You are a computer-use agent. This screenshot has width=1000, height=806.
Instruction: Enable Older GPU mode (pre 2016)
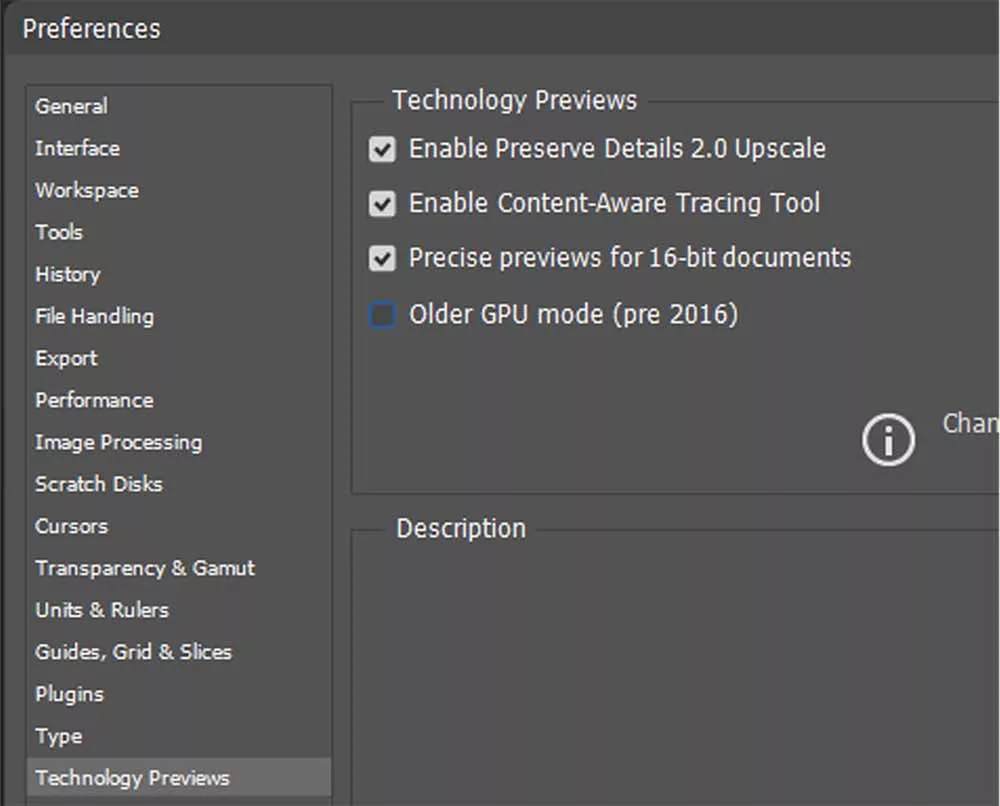(x=382, y=316)
